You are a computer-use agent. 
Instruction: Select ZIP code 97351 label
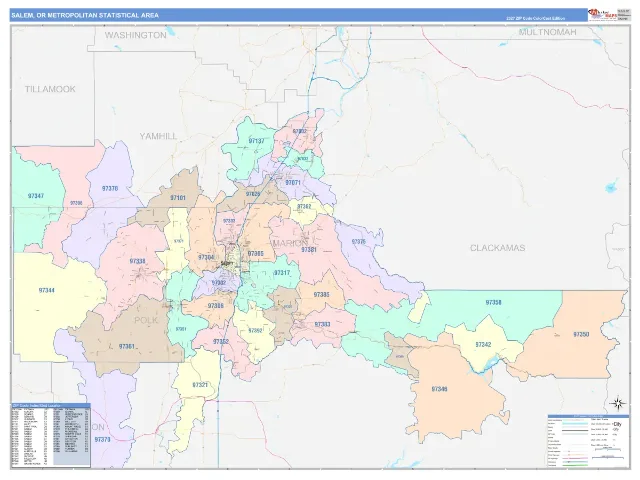(181, 329)
